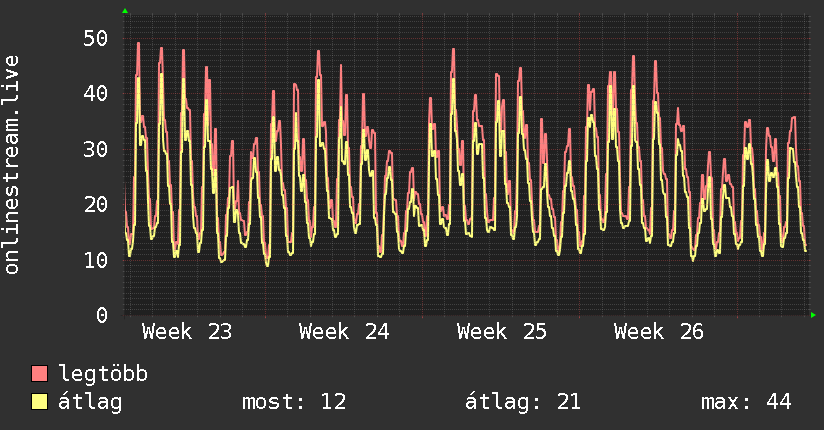The width and height of the screenshot is (824, 430).
Task: Click the pink legtöbb legend swatch
Action: click(39, 374)
